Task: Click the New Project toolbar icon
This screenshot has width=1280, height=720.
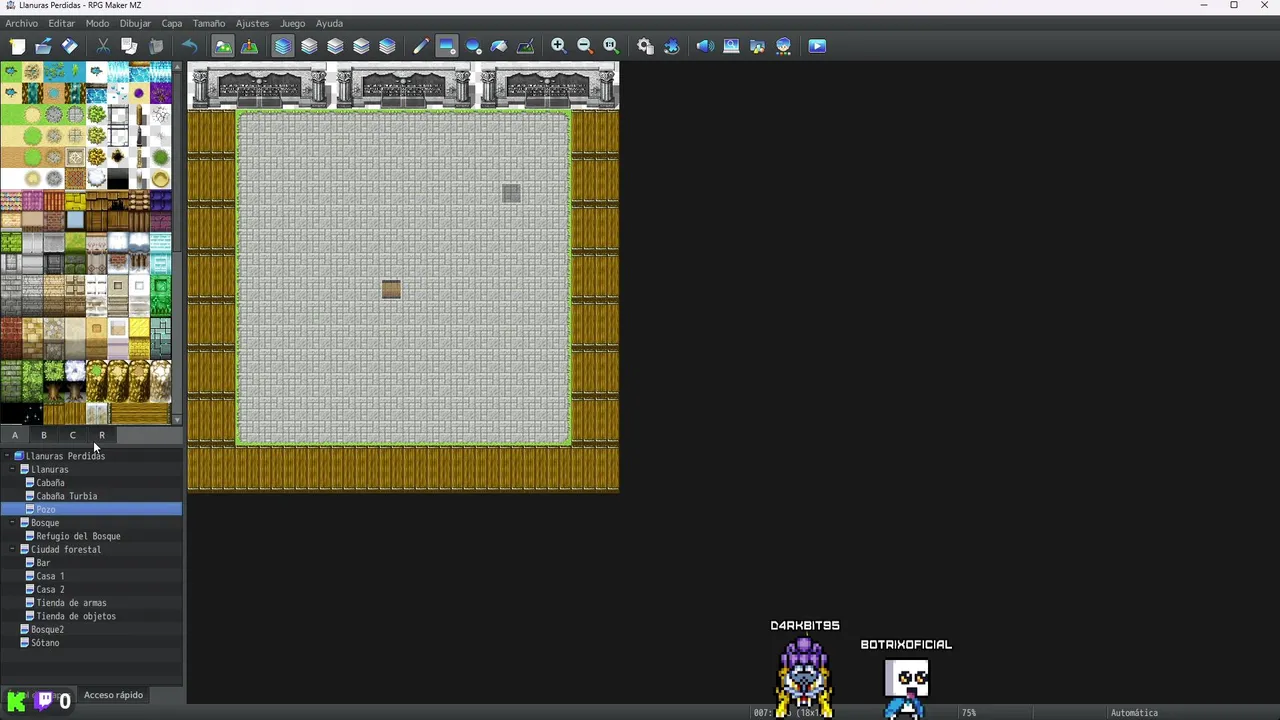Action: pos(17,46)
